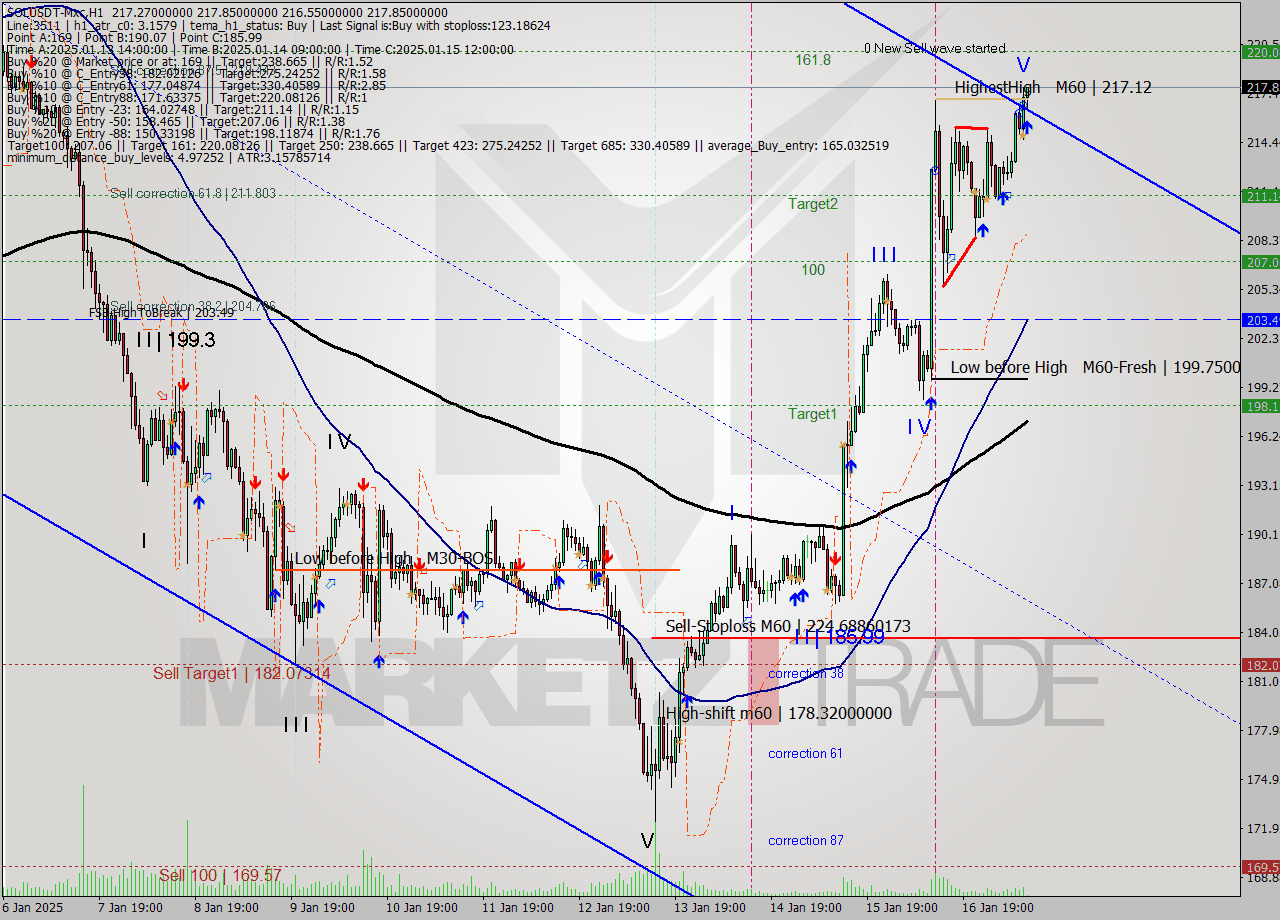Viewport: 1280px width, 920px height.
Task: Select the blue 'V' wave label at top
Action: (x=1023, y=65)
